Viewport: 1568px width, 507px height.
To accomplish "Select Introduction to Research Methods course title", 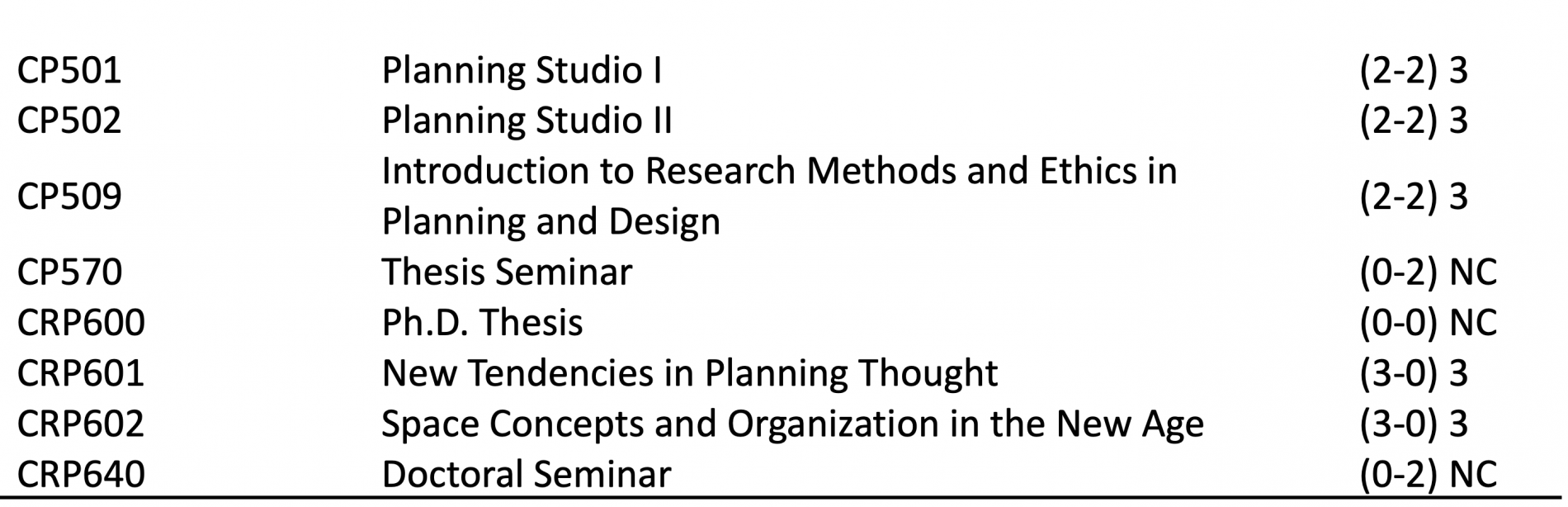I will [779, 196].
